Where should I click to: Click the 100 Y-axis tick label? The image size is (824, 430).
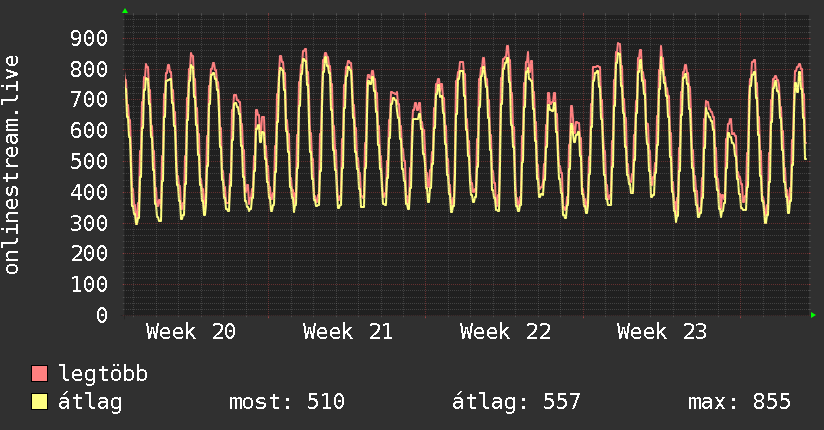pos(89,284)
